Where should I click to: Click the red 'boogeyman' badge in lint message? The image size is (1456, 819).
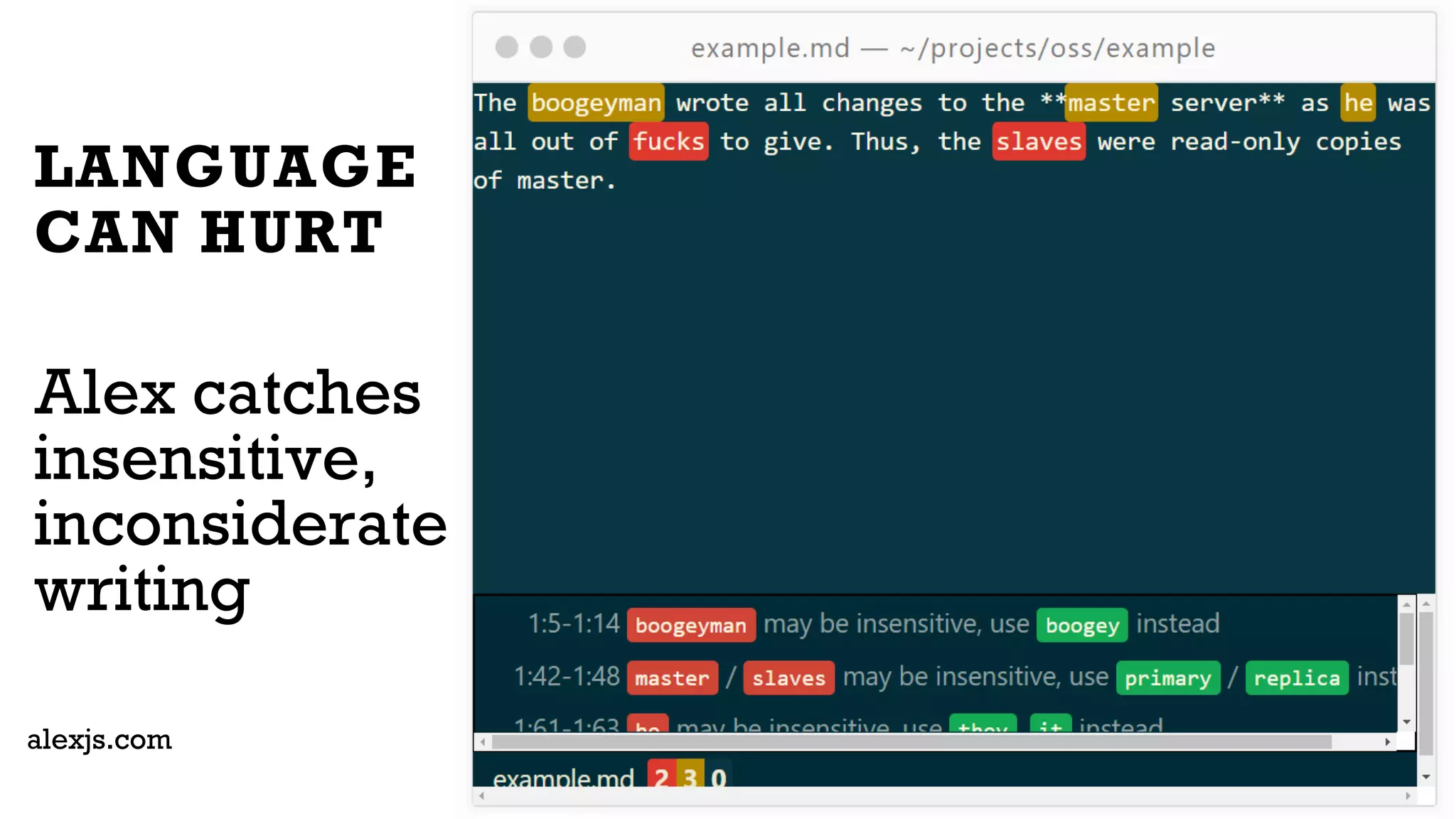point(690,625)
